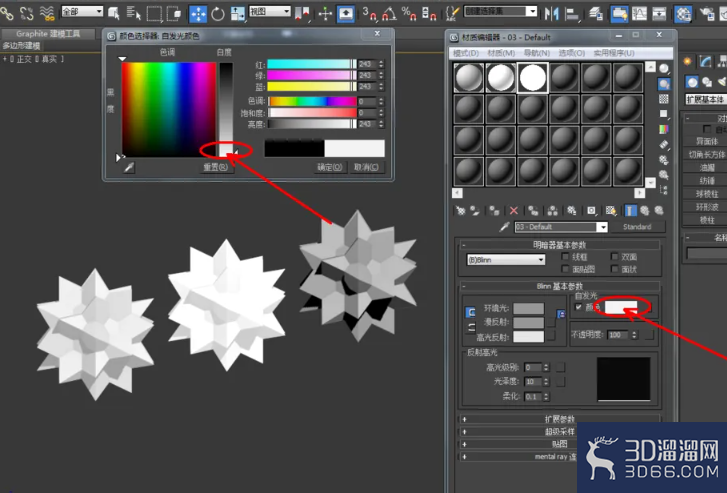Open Select by Name list icon
Viewport: 727px width, 493px height.
pyautogui.click(x=134, y=13)
